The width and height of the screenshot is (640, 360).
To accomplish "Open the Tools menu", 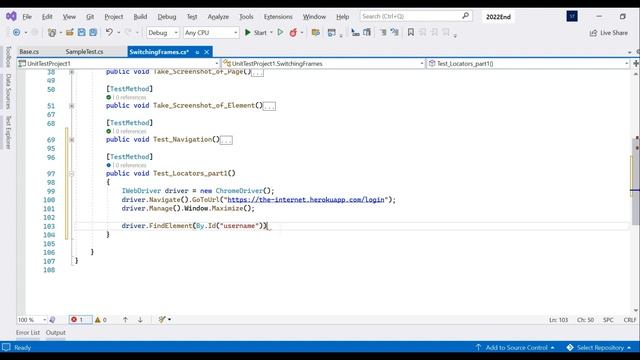I will (246, 17).
